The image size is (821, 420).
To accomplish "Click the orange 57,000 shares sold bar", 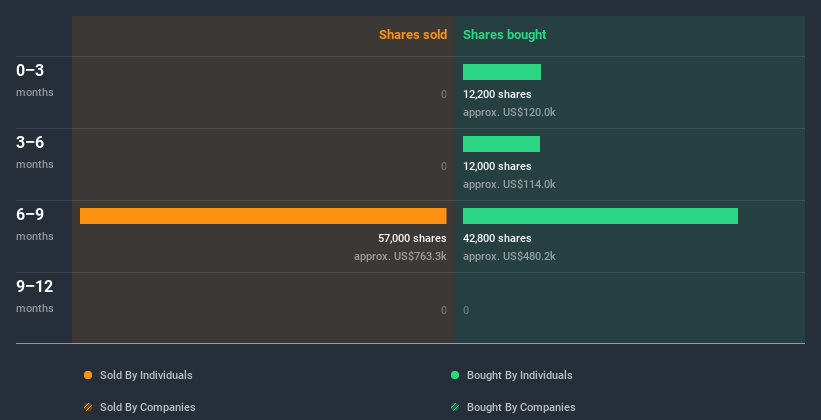I will (x=263, y=216).
